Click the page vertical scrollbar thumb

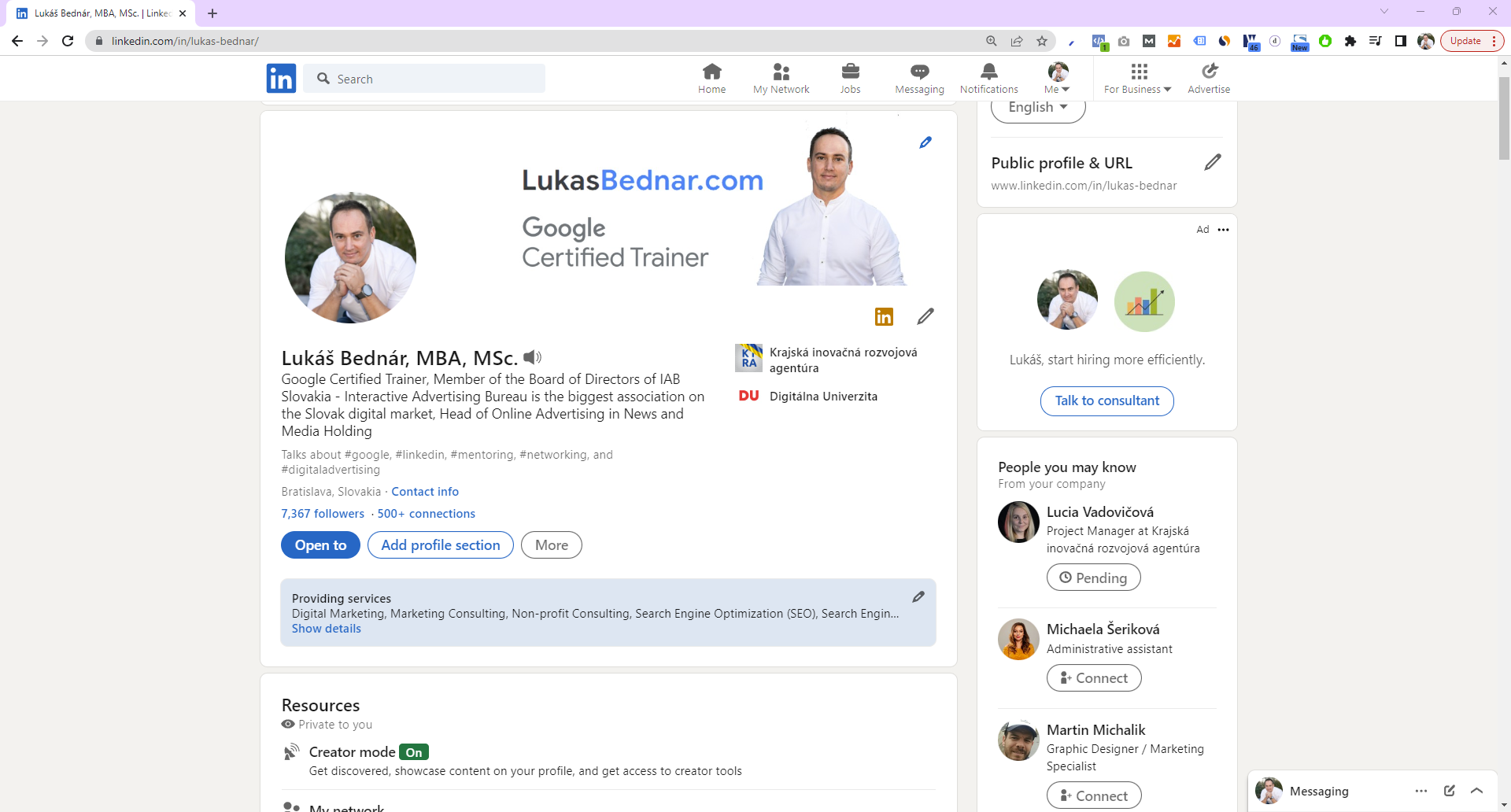(1504, 118)
